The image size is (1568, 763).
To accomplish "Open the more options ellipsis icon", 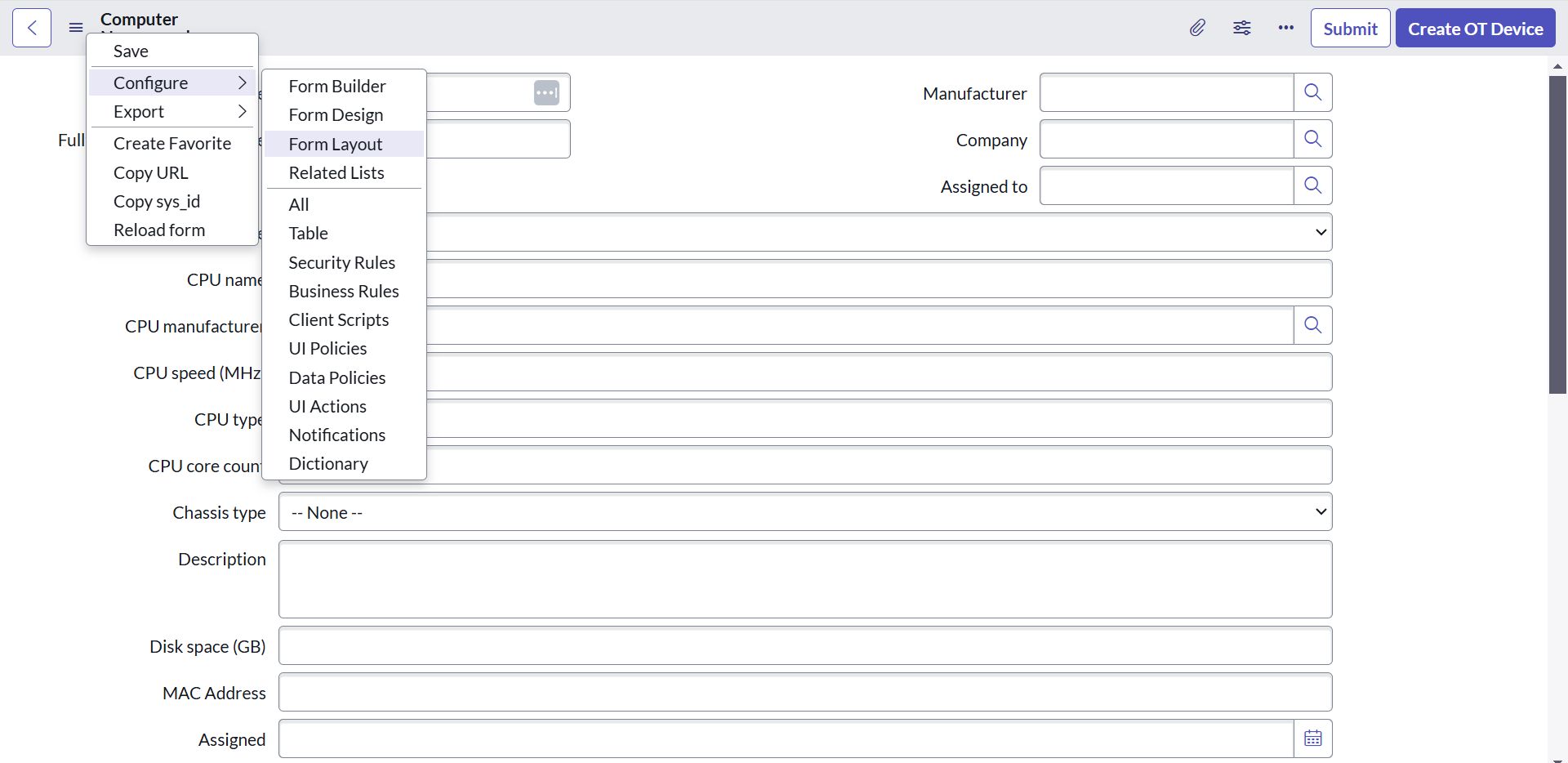I will (1285, 29).
